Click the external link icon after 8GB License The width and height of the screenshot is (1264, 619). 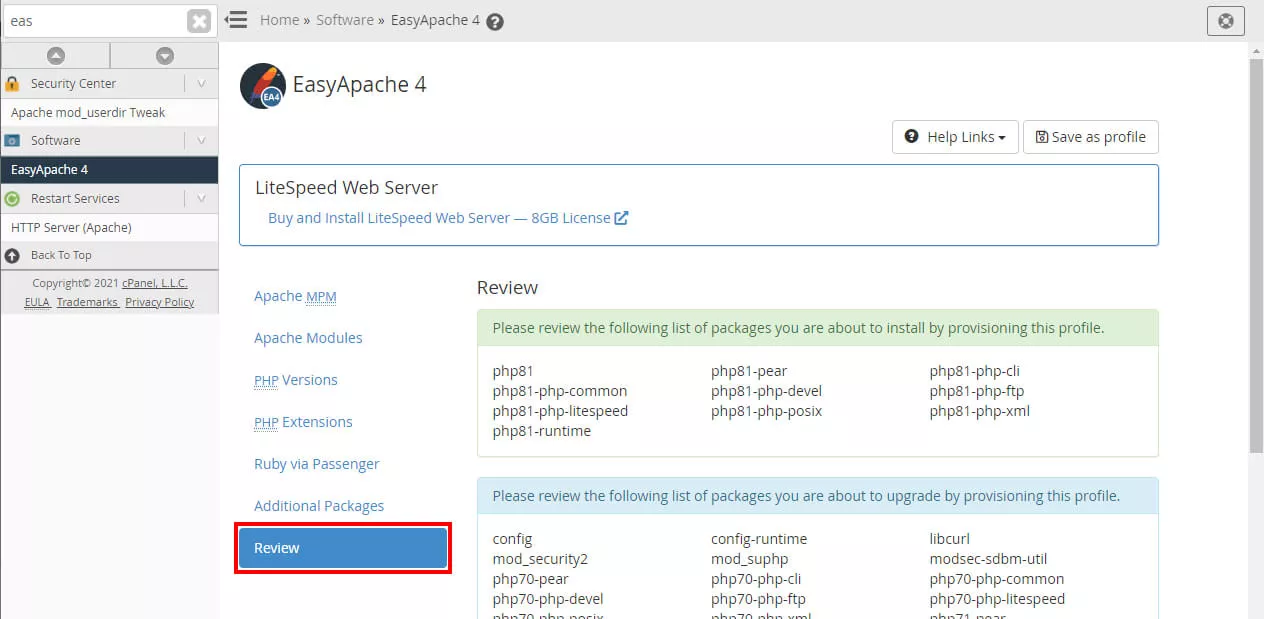pos(621,218)
